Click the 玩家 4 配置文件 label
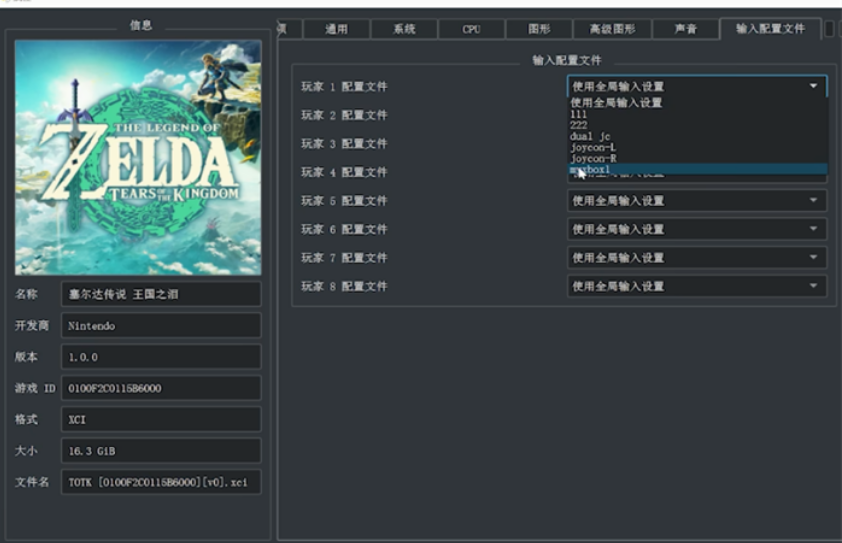 (x=344, y=172)
